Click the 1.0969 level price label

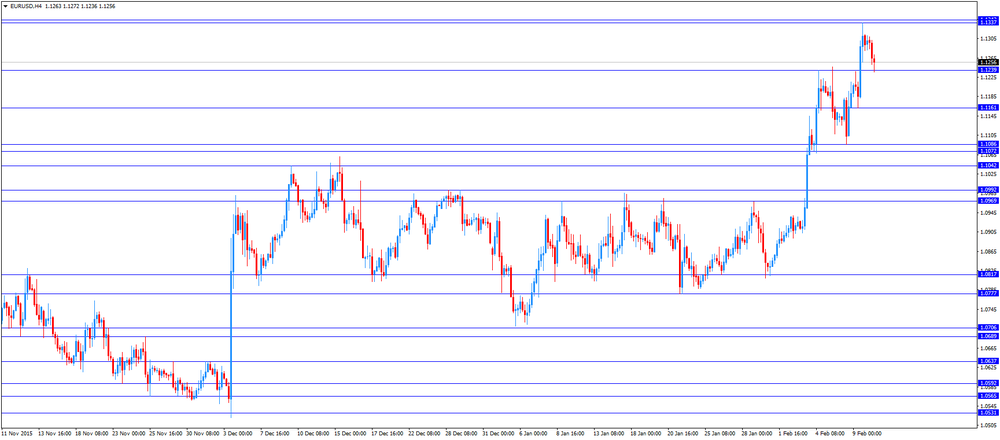pyautogui.click(x=988, y=201)
